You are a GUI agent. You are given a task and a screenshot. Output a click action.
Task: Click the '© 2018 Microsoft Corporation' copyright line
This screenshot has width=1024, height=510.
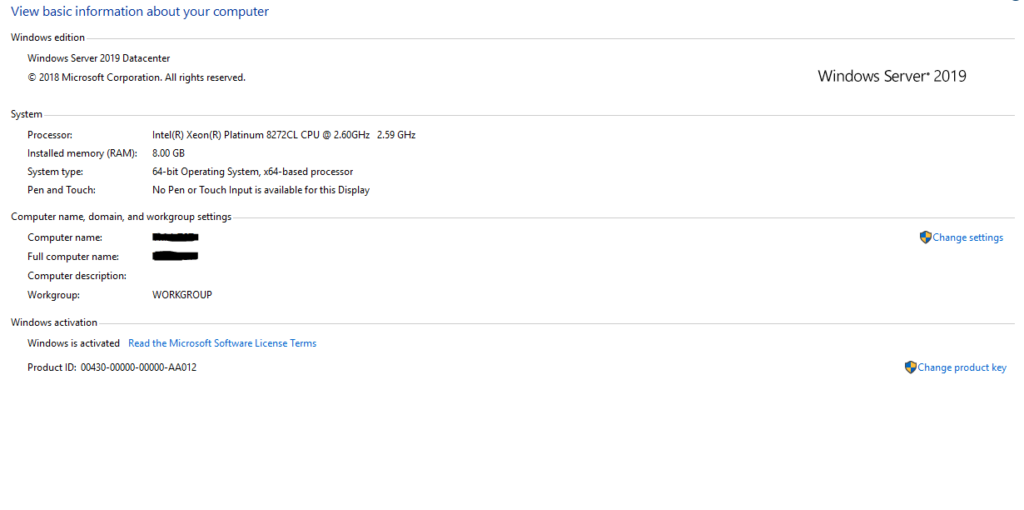pyautogui.click(x=136, y=77)
